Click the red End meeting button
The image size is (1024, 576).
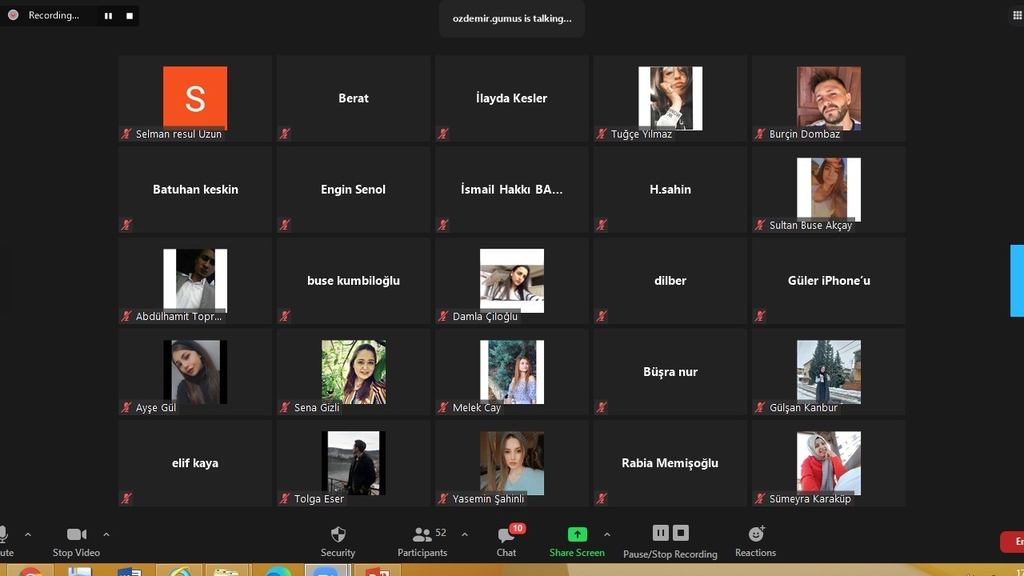(x=1012, y=541)
